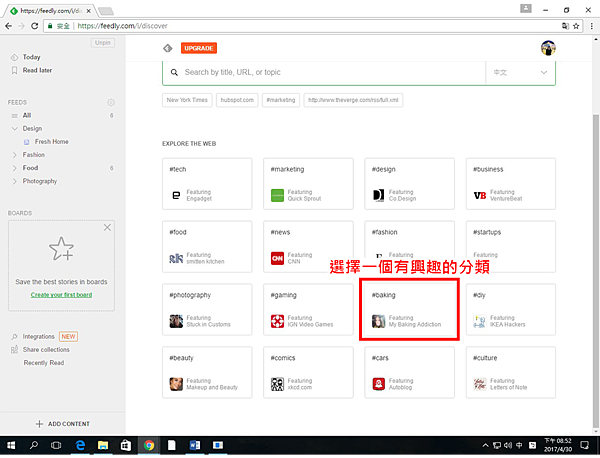This screenshot has height=458, width=600.
Task: Open the language dropdown 中文
Action: point(520,72)
